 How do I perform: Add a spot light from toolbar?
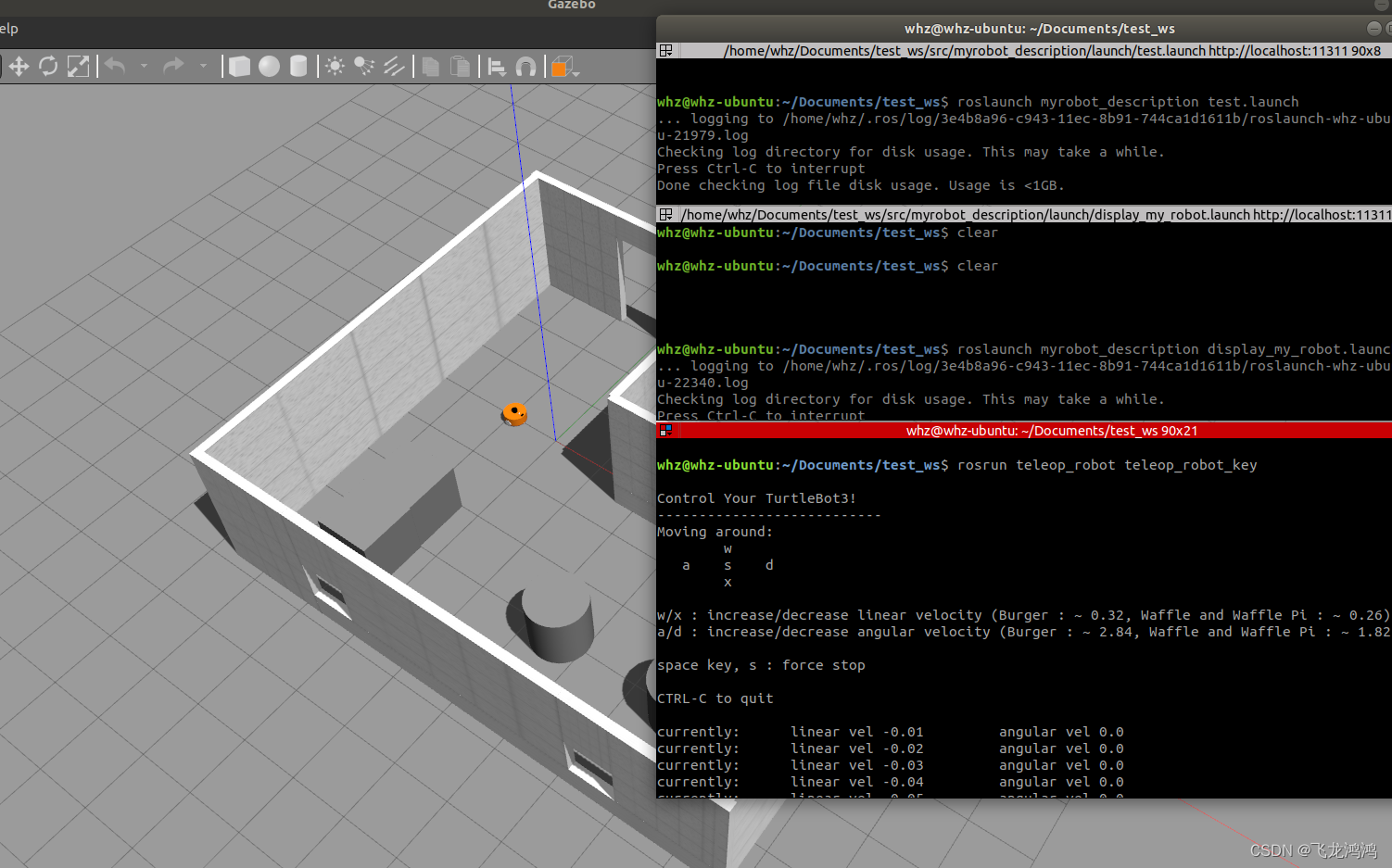coord(364,67)
